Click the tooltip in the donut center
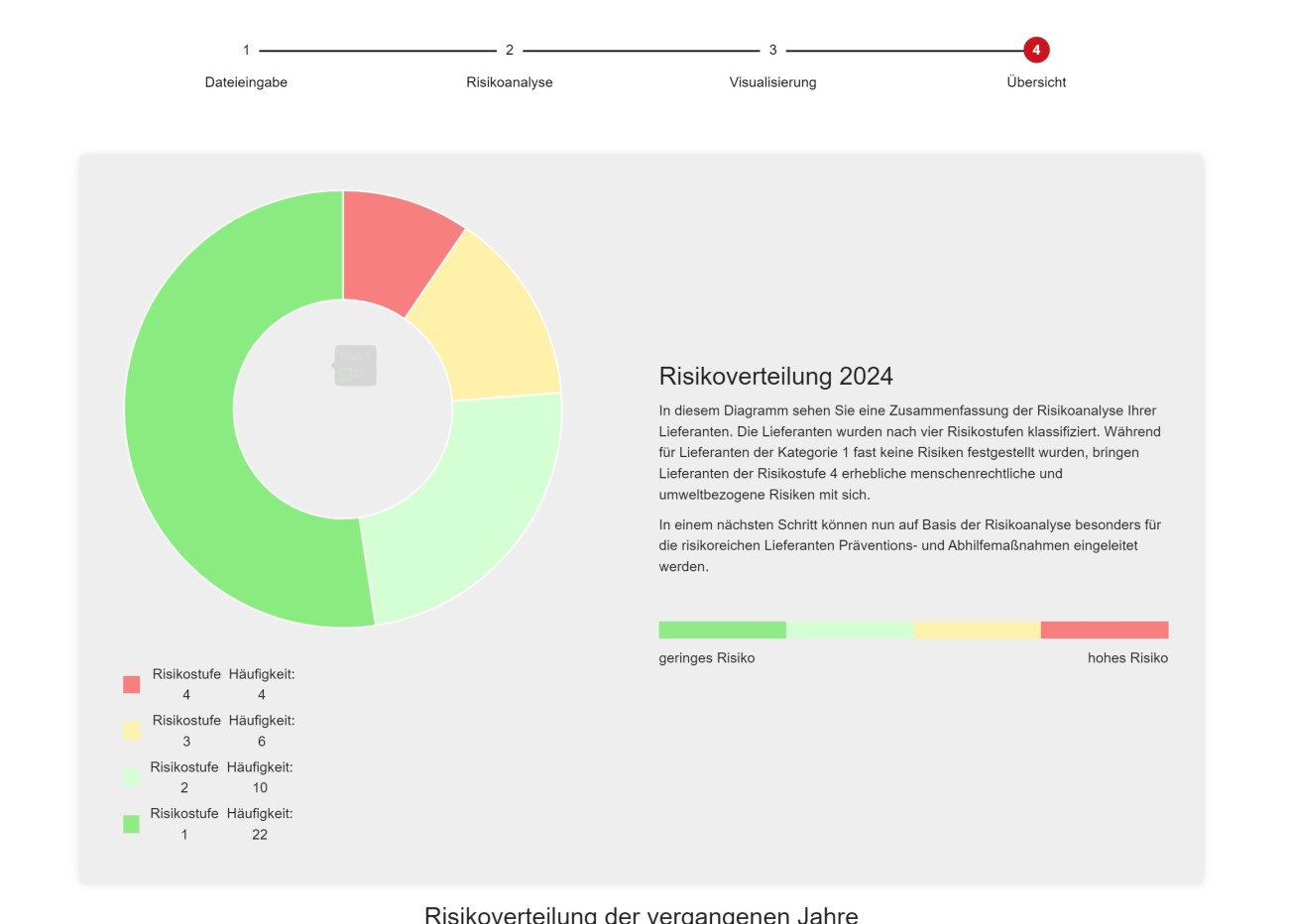1289x924 pixels. (355, 366)
